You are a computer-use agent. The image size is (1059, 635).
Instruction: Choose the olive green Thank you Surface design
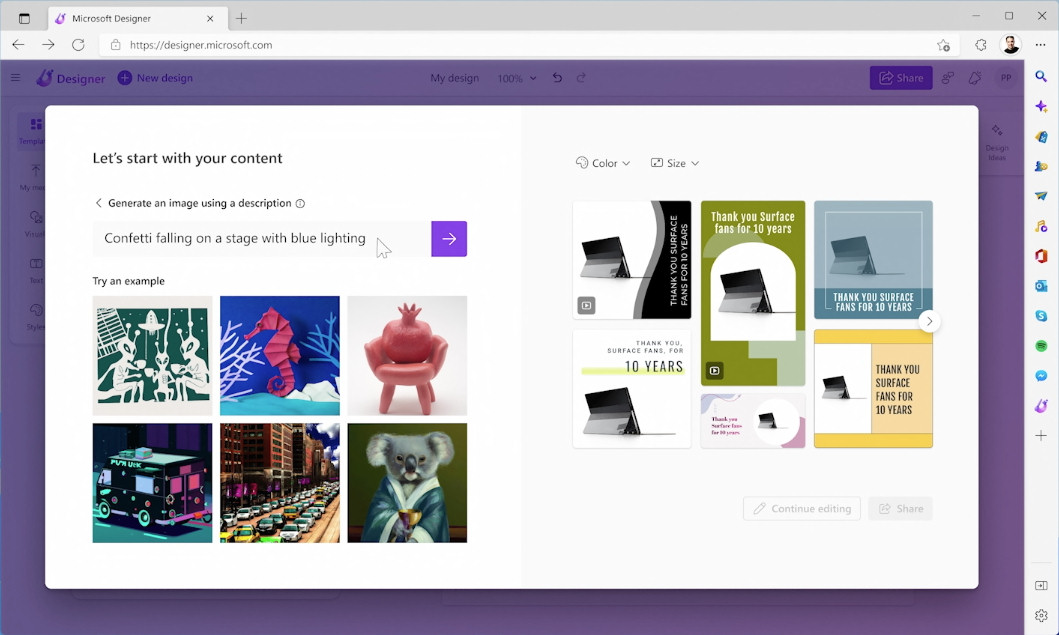click(753, 293)
